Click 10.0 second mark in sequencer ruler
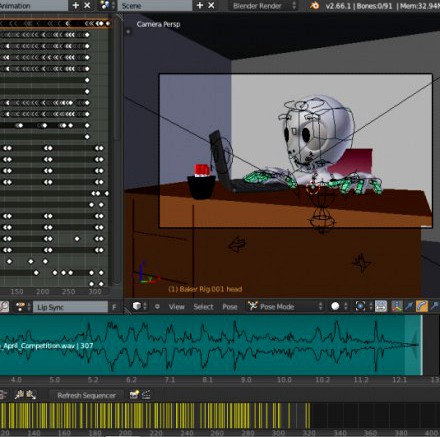 tap(284, 380)
